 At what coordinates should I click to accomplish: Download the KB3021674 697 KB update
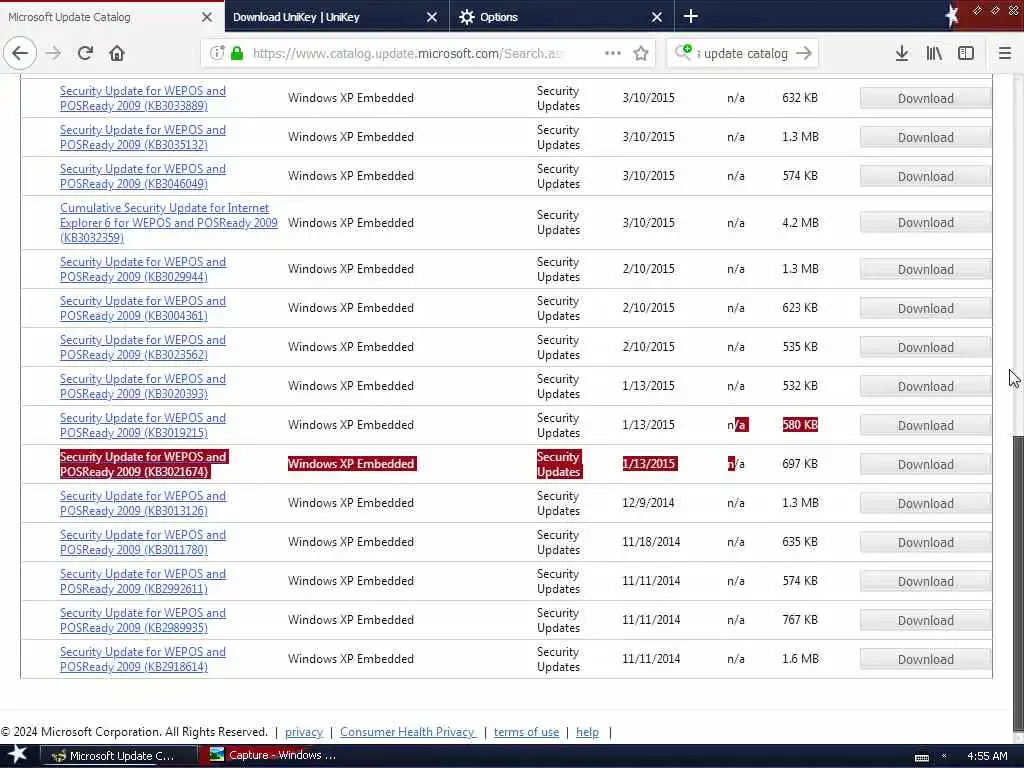click(925, 464)
